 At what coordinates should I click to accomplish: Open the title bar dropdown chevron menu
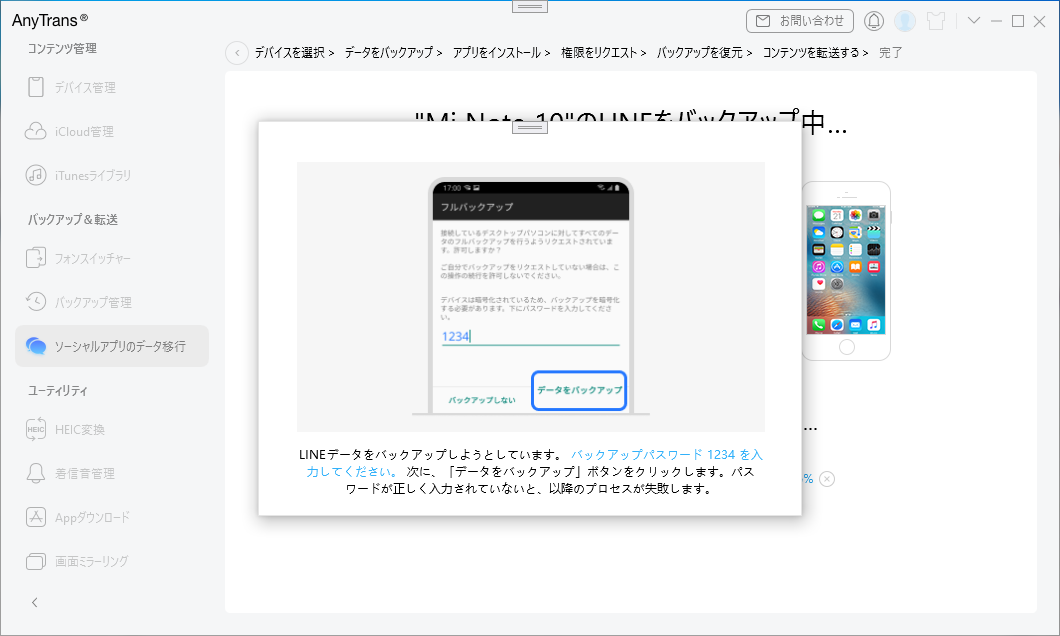[973, 20]
